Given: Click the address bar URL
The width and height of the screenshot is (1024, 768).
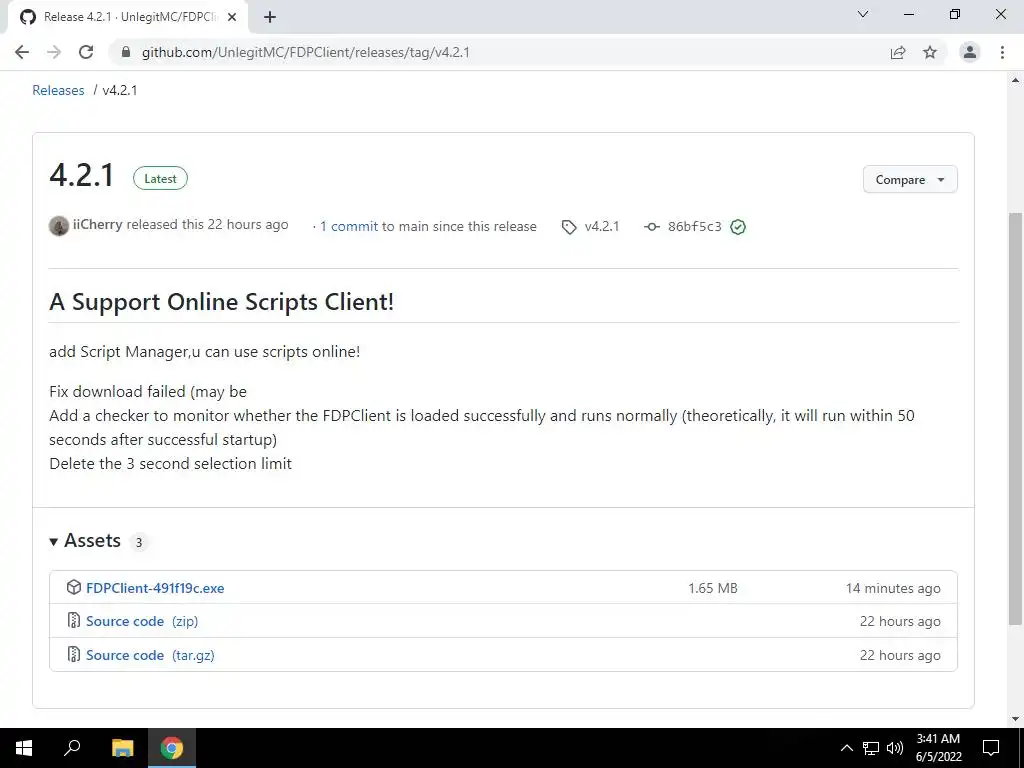Looking at the screenshot, I should (x=306, y=52).
